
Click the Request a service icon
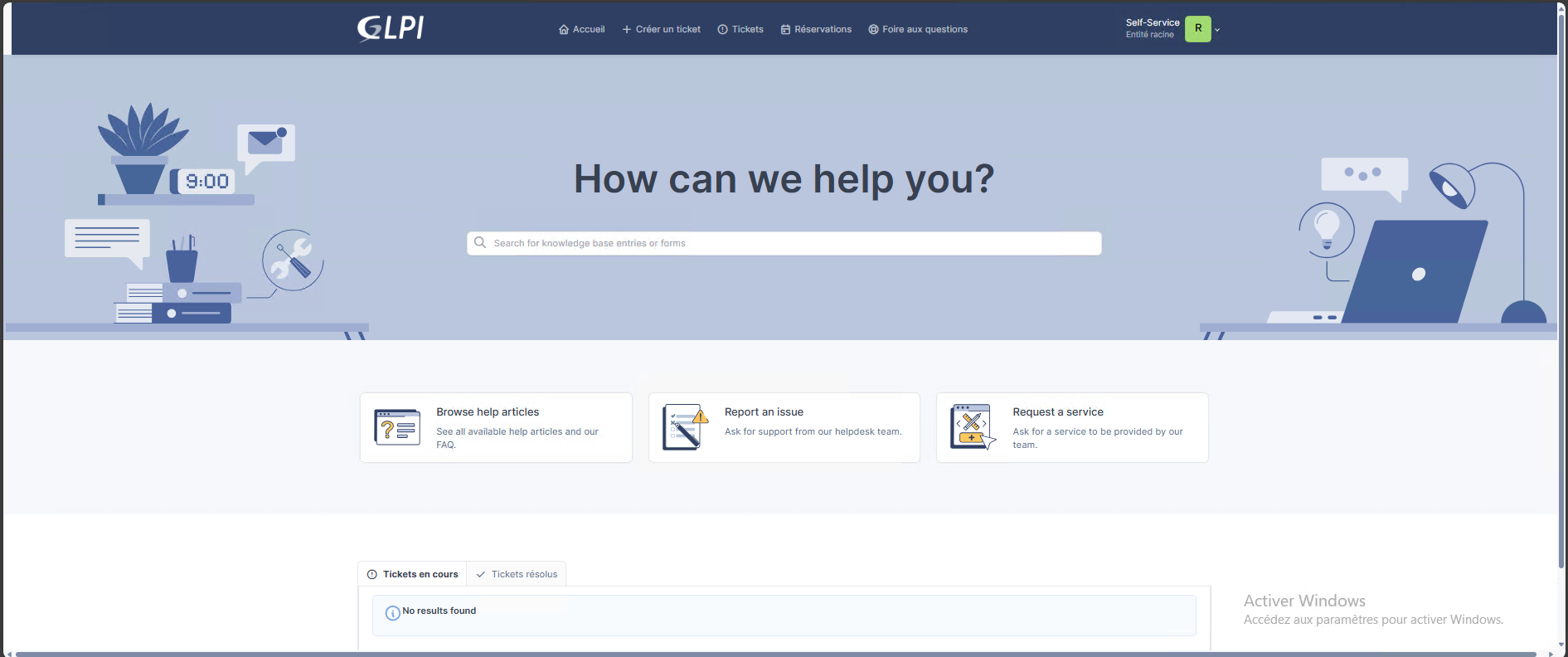(973, 427)
